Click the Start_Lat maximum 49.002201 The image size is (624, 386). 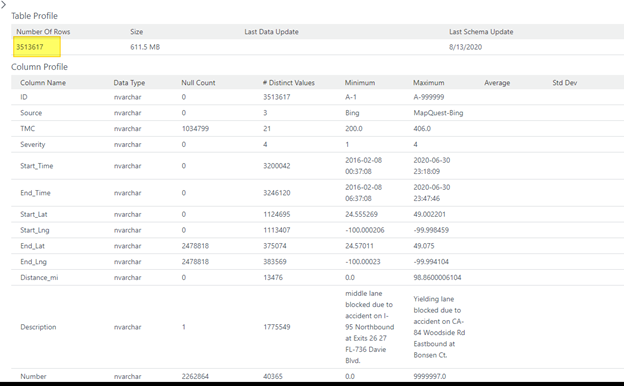tap(429, 214)
